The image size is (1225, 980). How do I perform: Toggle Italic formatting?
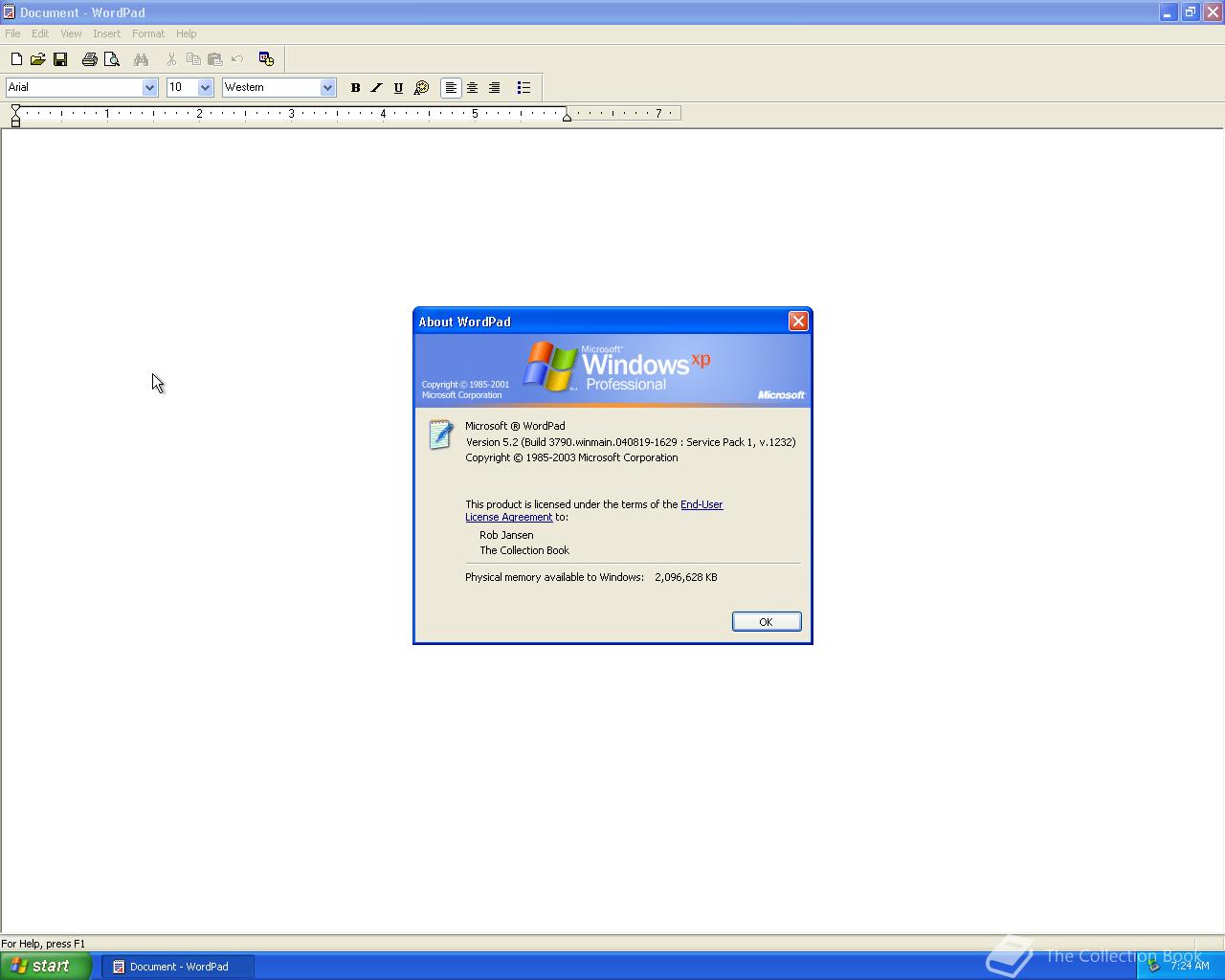coord(377,88)
